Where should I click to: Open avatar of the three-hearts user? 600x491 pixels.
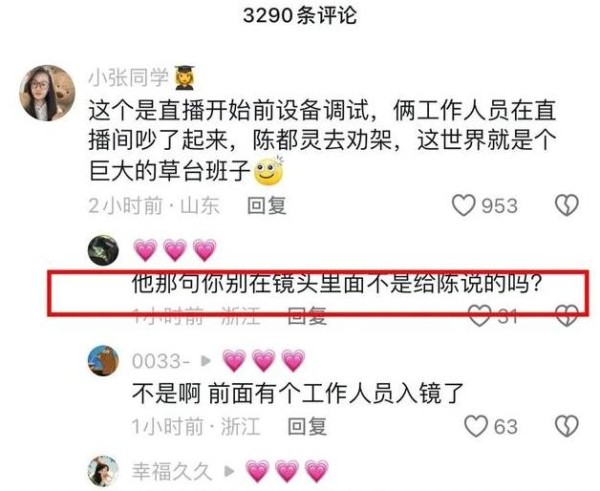[x=103, y=251]
